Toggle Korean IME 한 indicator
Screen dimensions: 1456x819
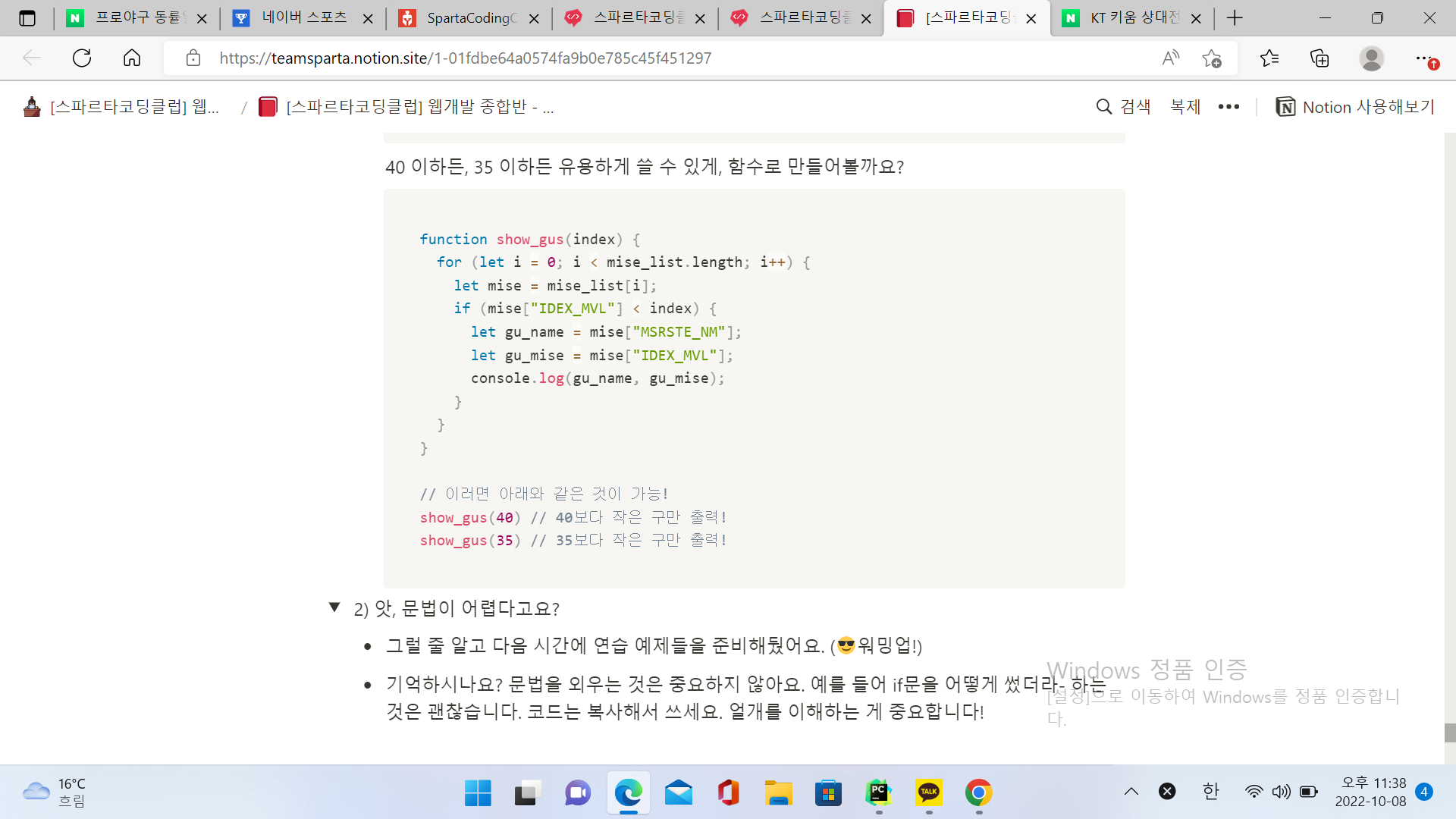1210,792
